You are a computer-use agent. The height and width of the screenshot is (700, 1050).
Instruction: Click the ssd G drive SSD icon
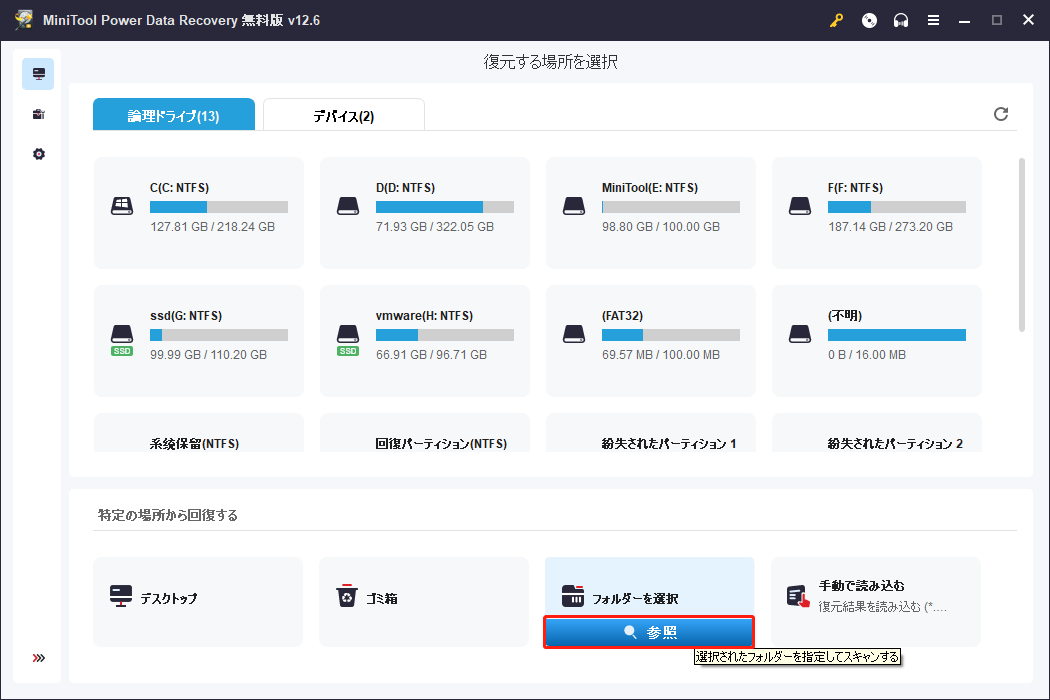(122, 340)
